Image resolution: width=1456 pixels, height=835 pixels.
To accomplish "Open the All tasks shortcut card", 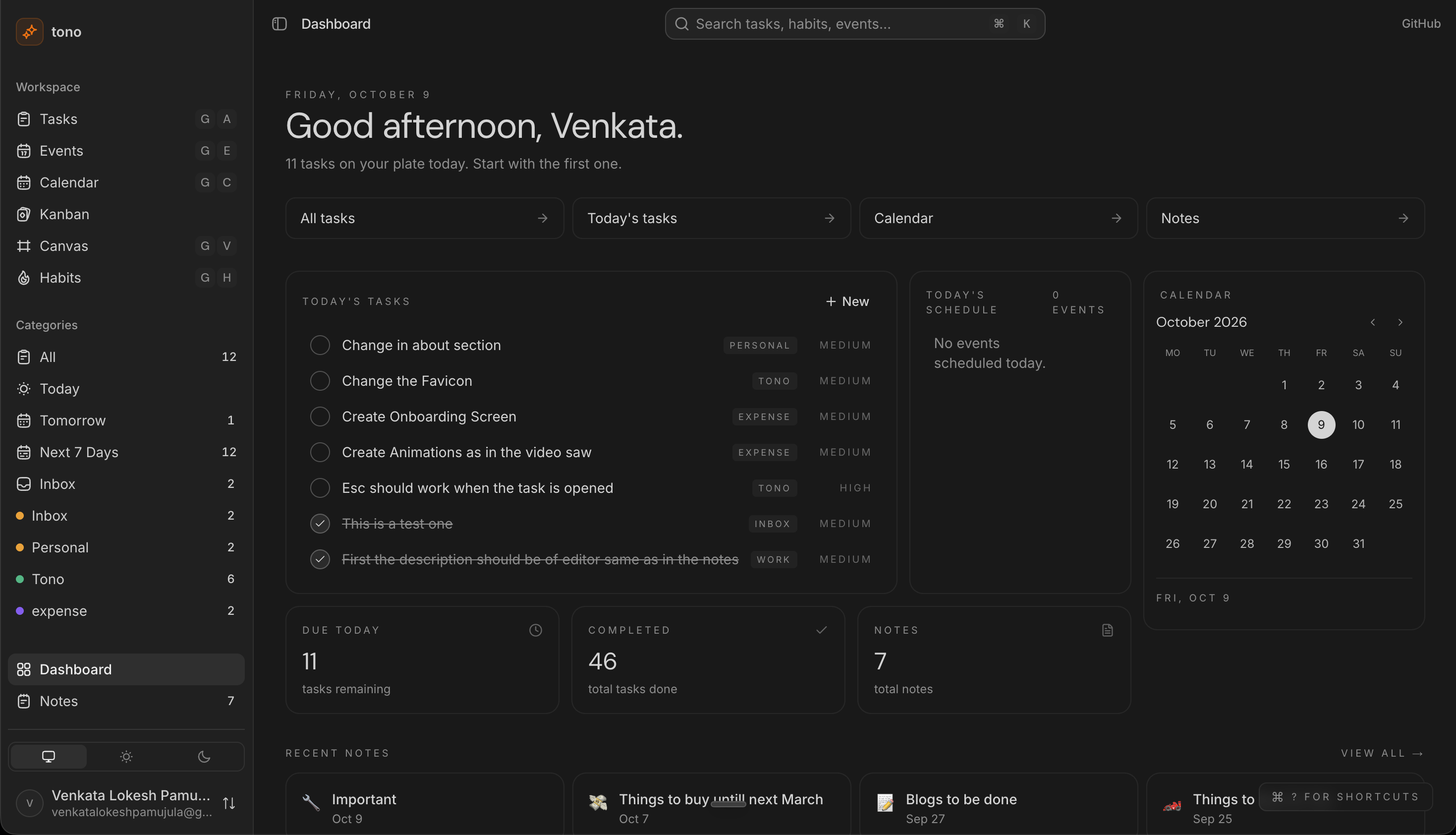I will pyautogui.click(x=425, y=219).
